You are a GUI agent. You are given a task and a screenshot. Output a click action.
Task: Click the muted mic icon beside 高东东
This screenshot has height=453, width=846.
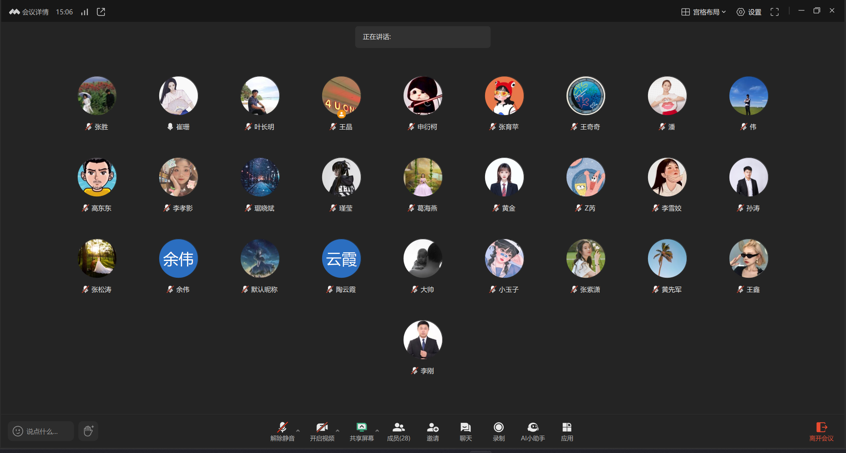[x=85, y=208]
